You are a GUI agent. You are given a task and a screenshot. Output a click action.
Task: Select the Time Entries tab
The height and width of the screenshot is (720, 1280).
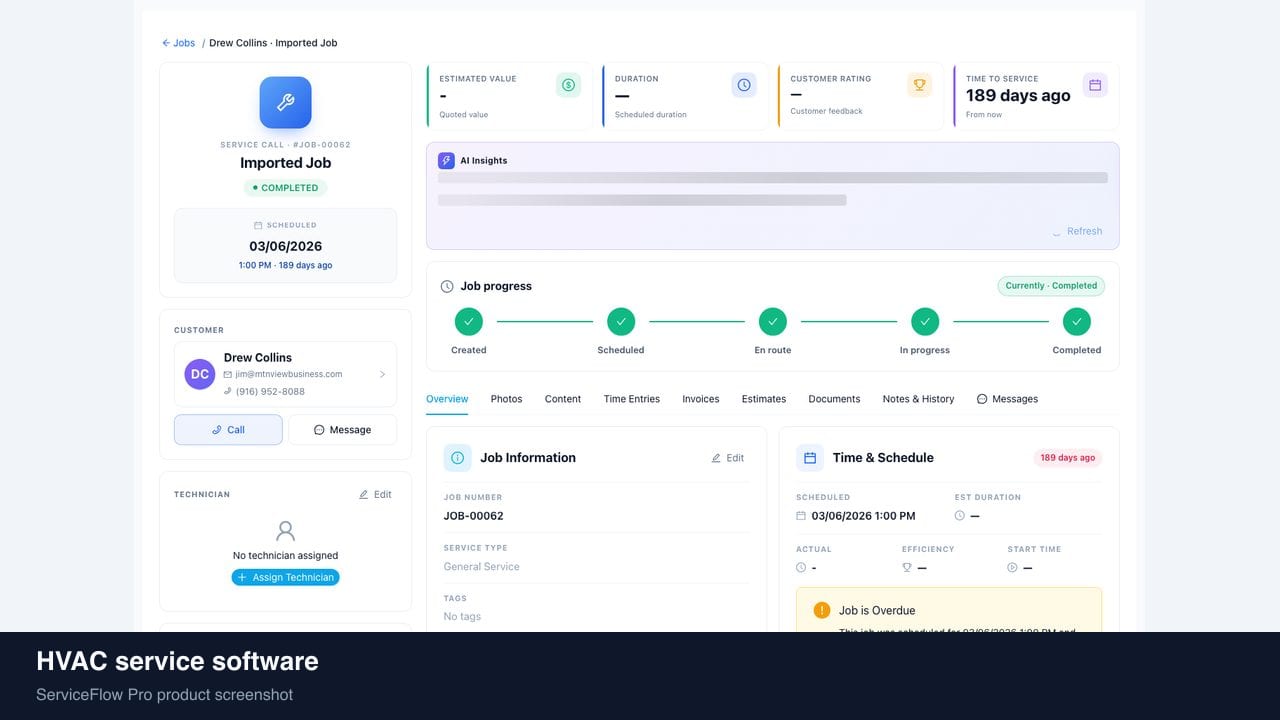pyautogui.click(x=632, y=399)
